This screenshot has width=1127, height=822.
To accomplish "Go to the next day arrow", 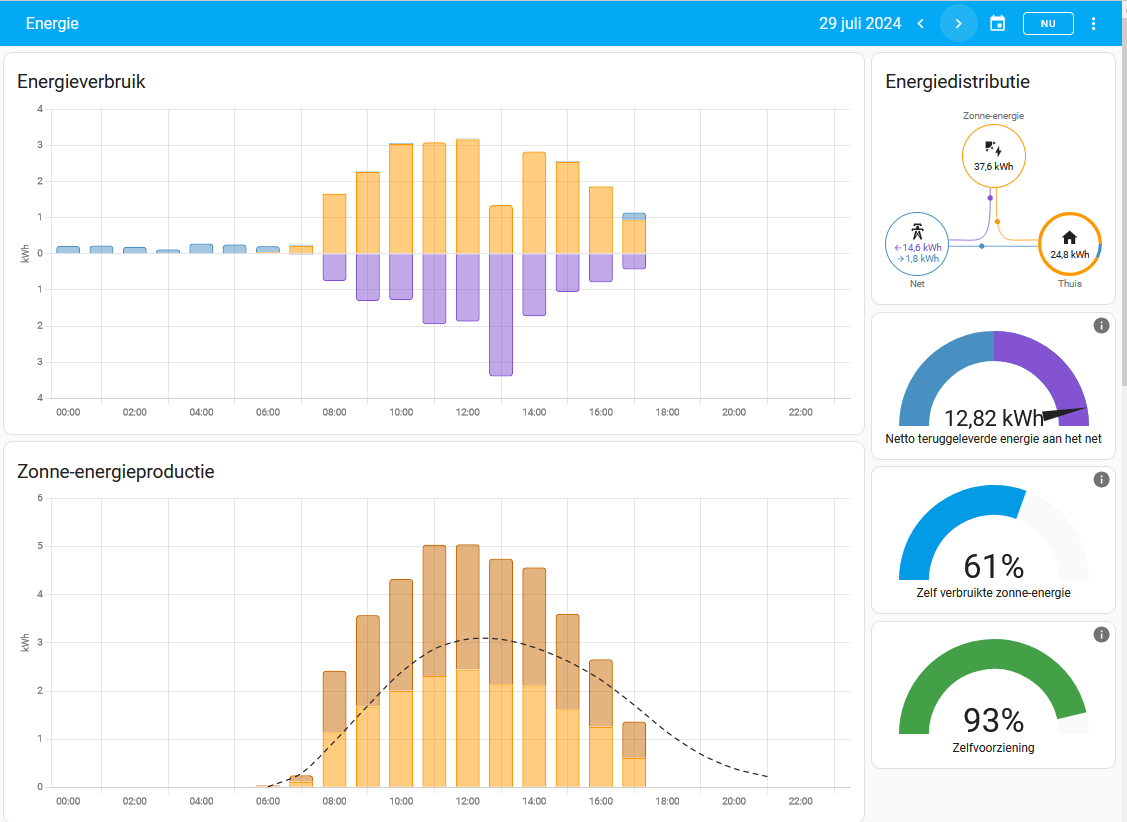I will (958, 23).
